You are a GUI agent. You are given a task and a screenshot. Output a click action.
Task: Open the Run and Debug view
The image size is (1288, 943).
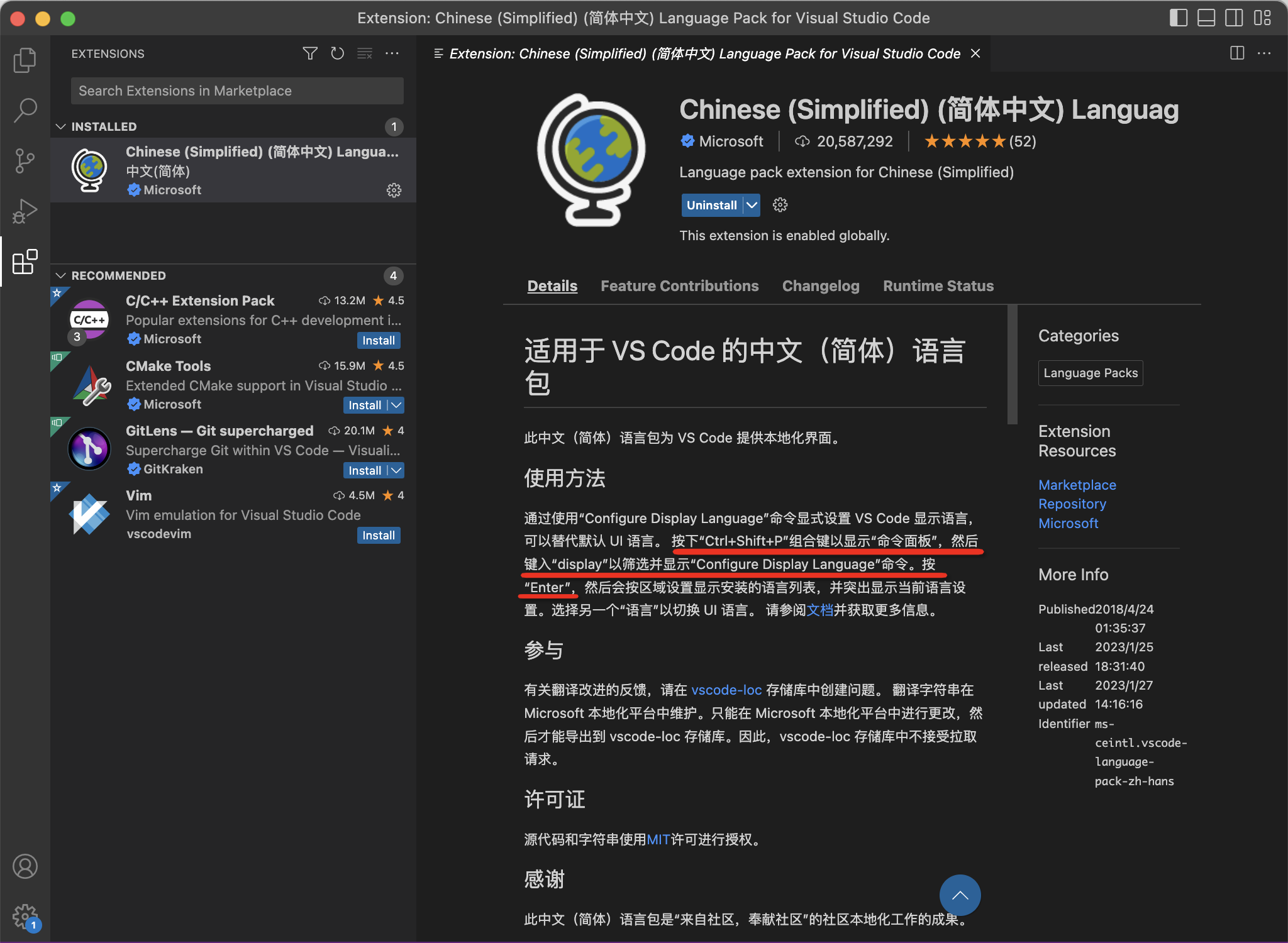(25, 211)
